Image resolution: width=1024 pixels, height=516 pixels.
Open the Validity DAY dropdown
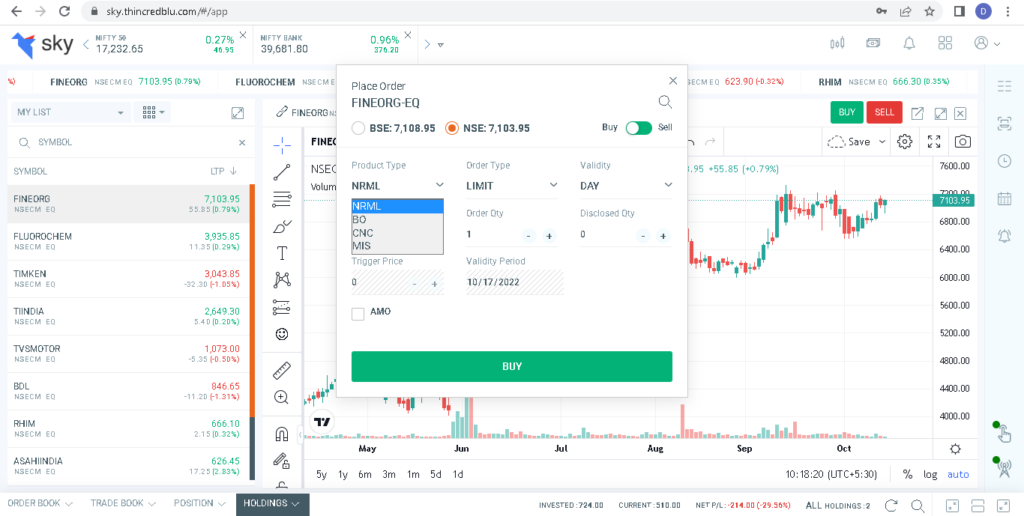click(626, 185)
